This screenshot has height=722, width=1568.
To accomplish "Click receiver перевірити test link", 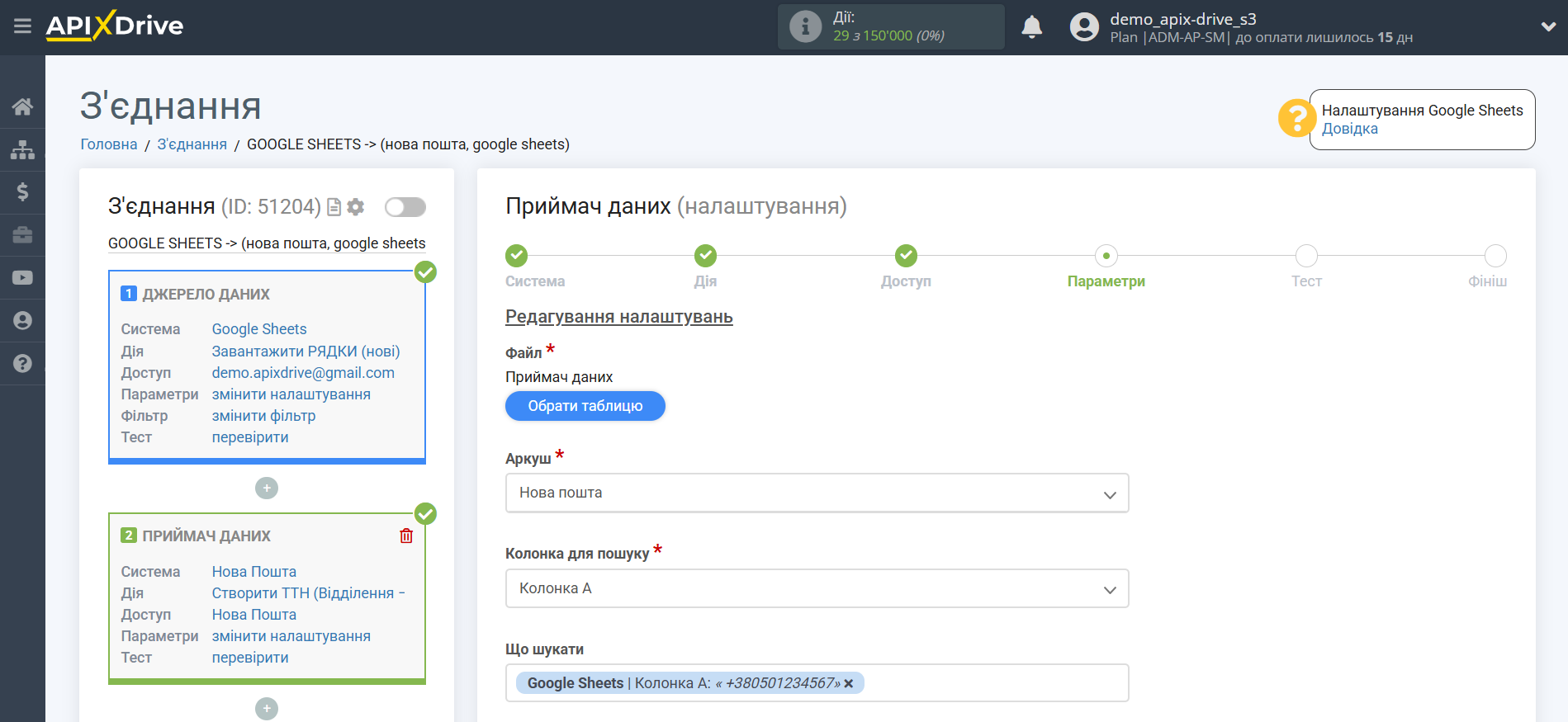I will 250,658.
